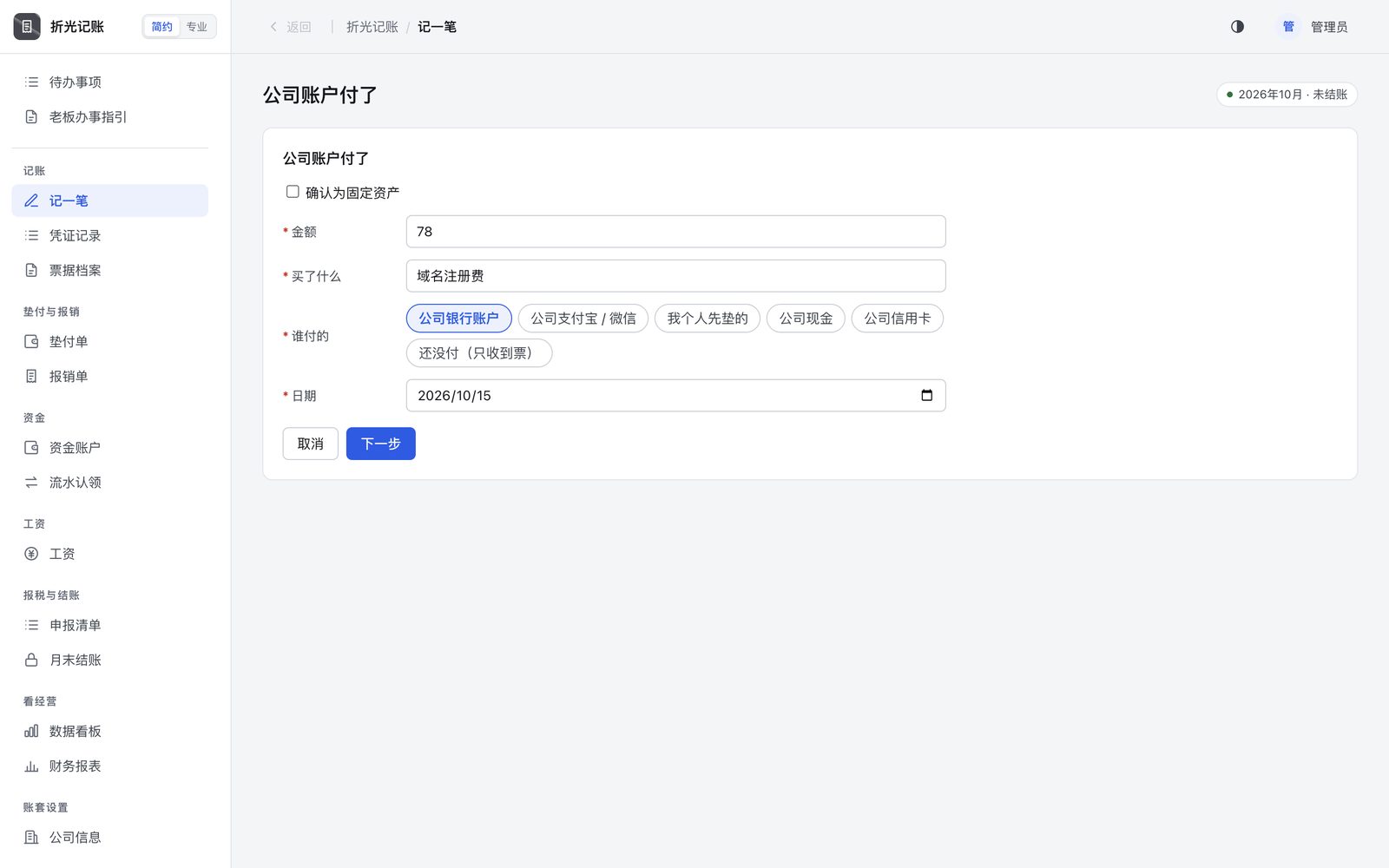Select 公司银行账户 as payer
This screenshot has width=1389, height=868.
(x=459, y=319)
